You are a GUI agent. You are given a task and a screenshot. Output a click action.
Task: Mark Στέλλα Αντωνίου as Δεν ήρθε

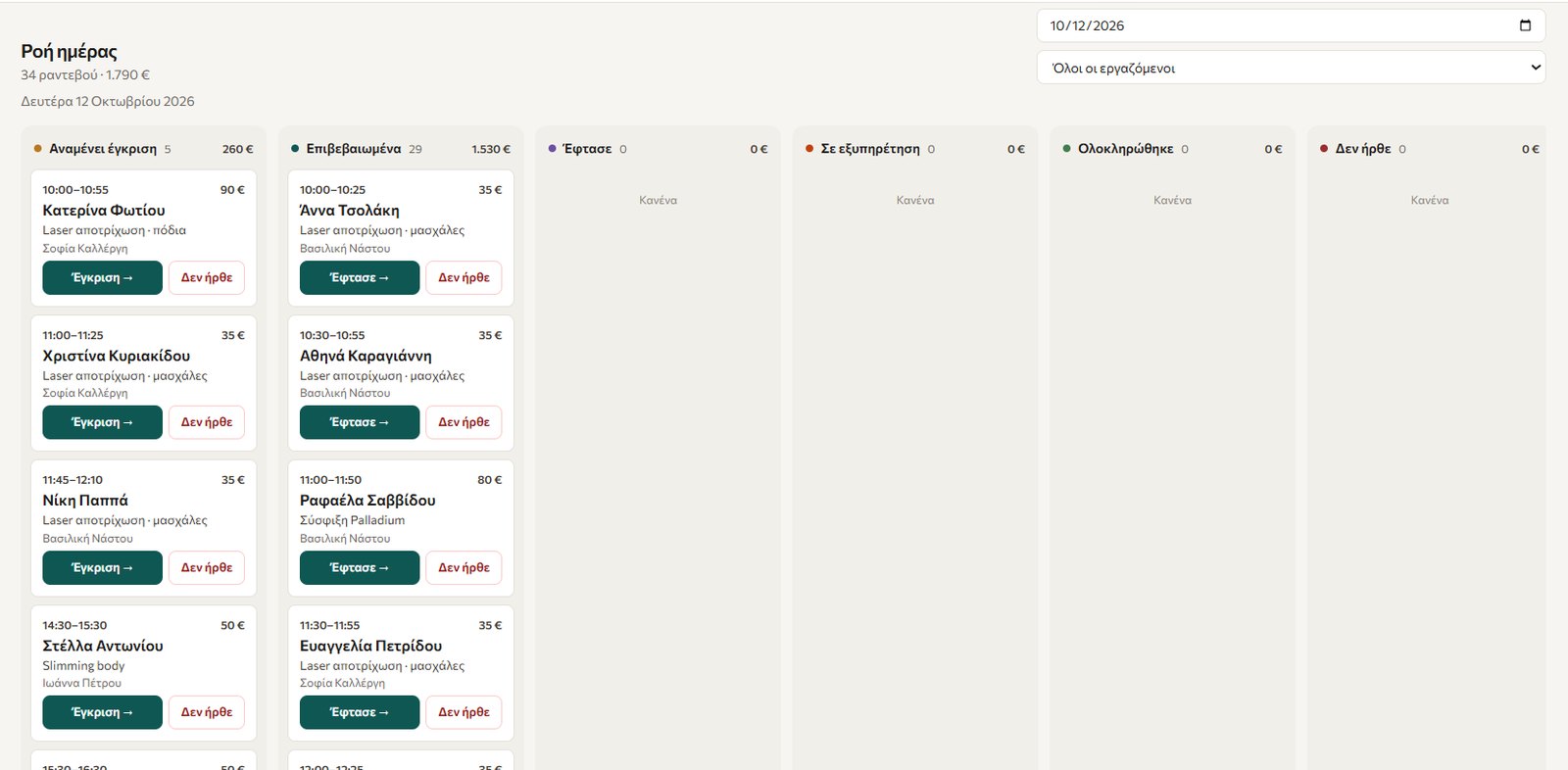pyautogui.click(x=207, y=712)
